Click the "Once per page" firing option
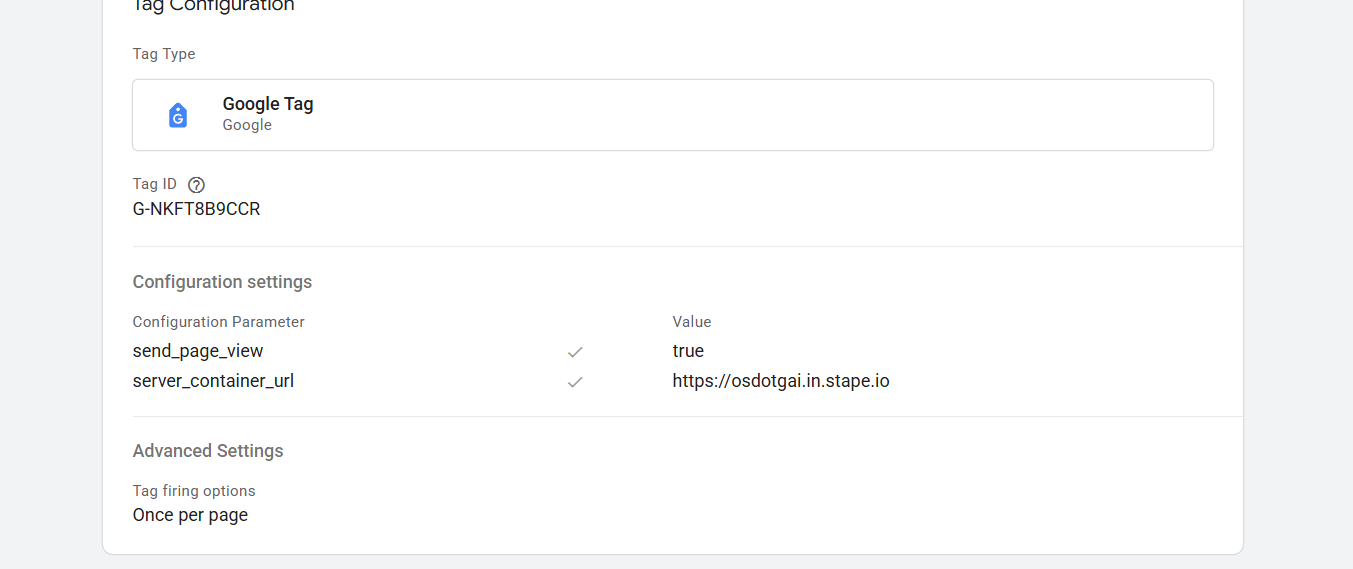Image resolution: width=1353 pixels, height=569 pixels. click(190, 515)
